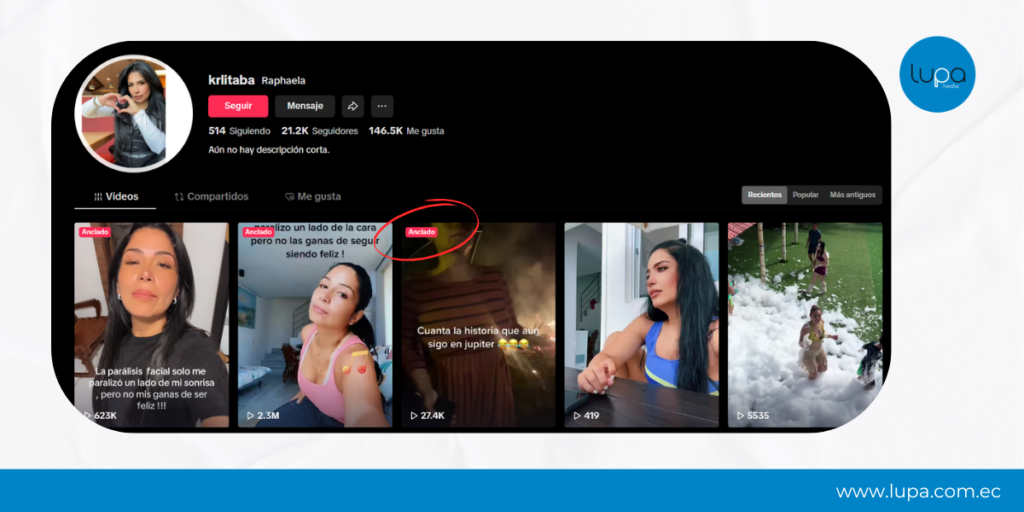Screen dimensions: 1024x512
Task: Switch to the Videos tab
Action: (x=116, y=197)
